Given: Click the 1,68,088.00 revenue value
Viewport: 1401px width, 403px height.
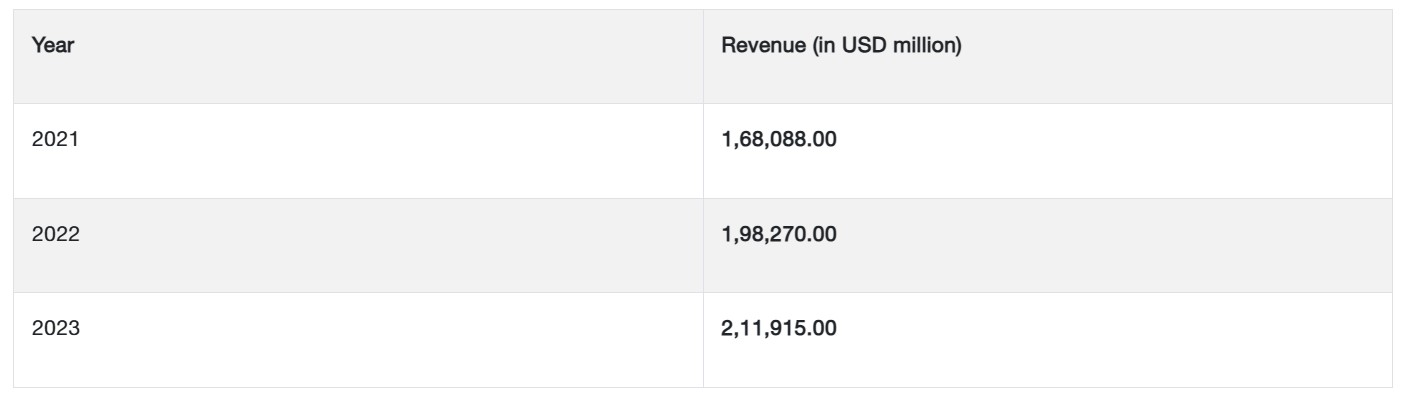Looking at the screenshot, I should (x=779, y=141).
